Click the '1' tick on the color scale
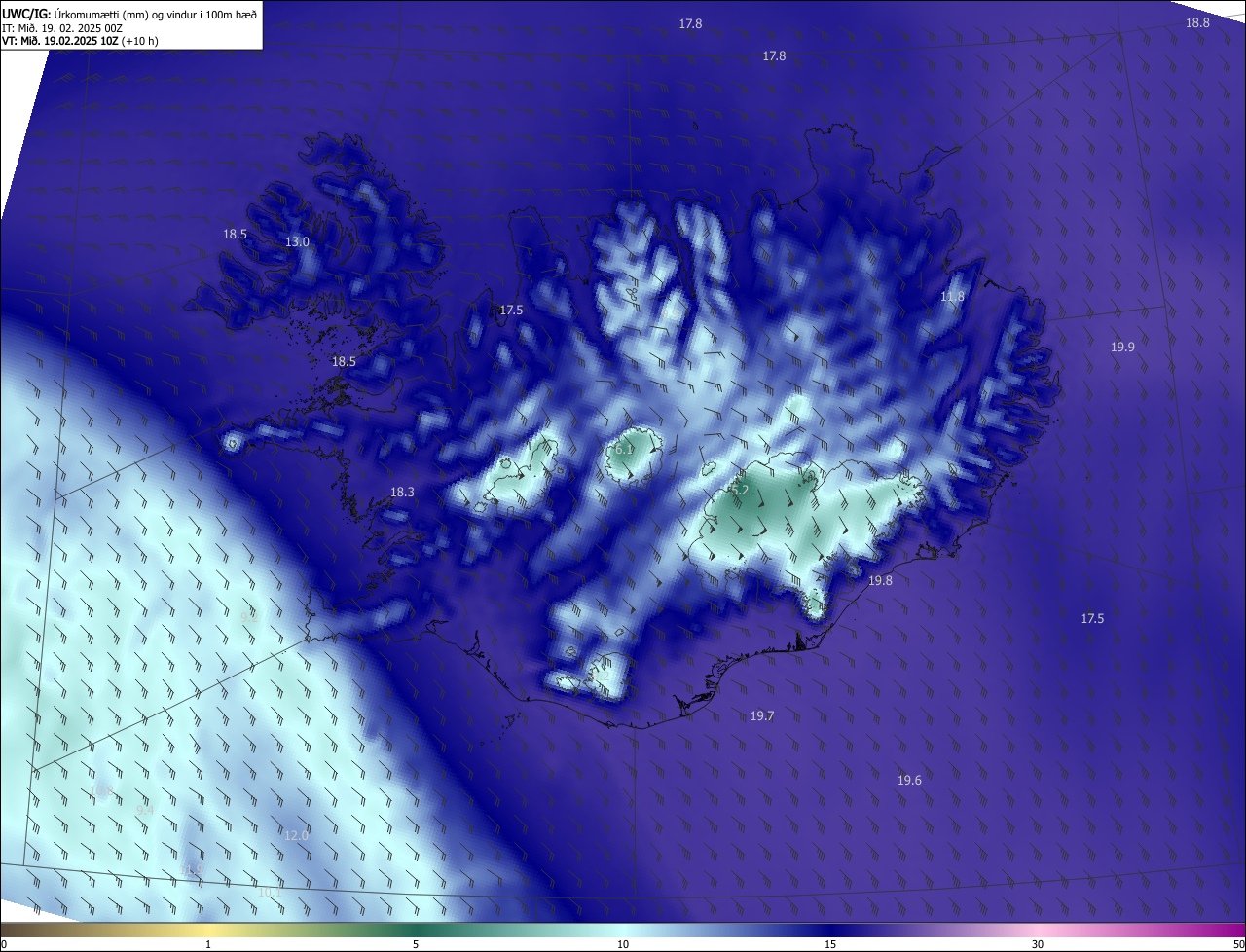This screenshot has width=1246, height=952. tap(208, 944)
